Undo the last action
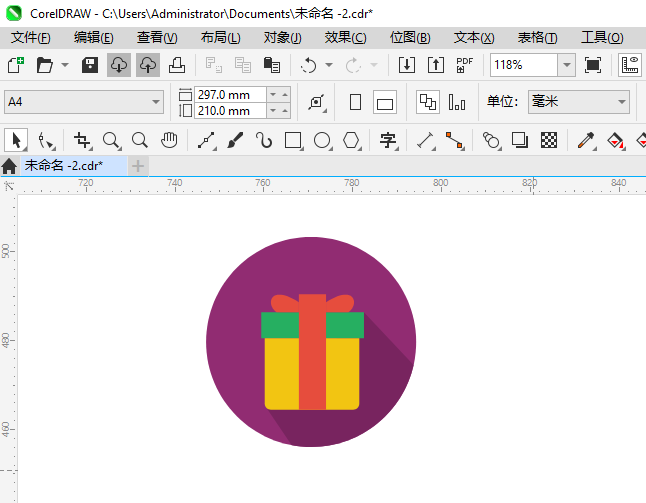Image resolution: width=646 pixels, height=503 pixels. (308, 65)
